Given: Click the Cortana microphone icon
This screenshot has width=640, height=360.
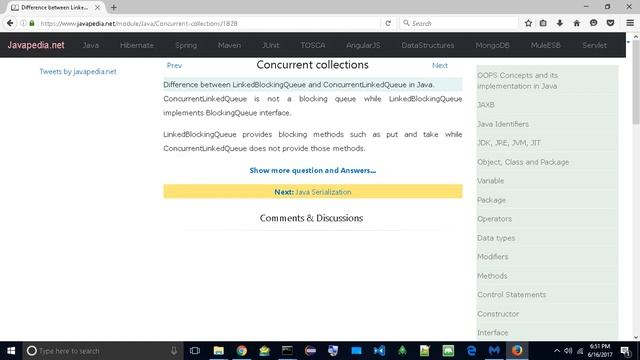Looking at the screenshot, I should tap(174, 351).
